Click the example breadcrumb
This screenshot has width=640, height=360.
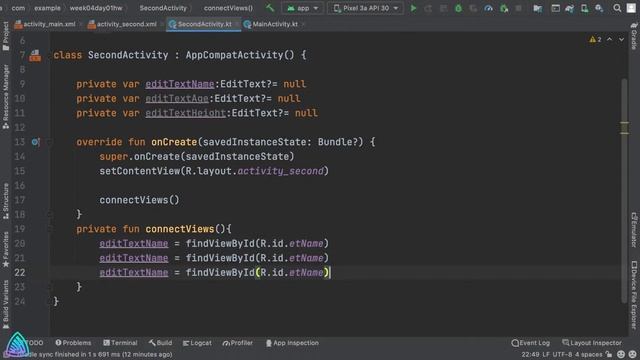pyautogui.click(x=47, y=8)
